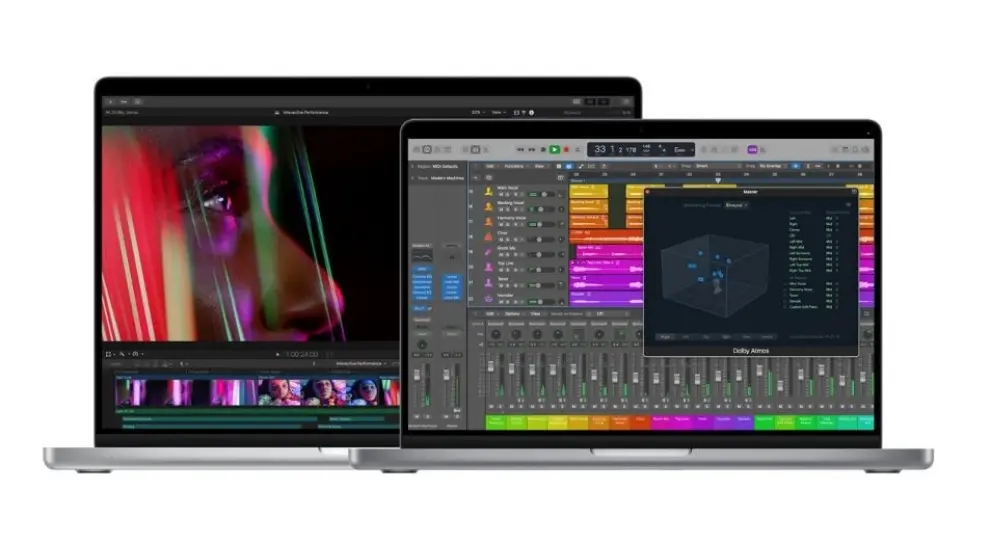
Task: Open the Functions dropdown in tracks area
Action: point(516,166)
